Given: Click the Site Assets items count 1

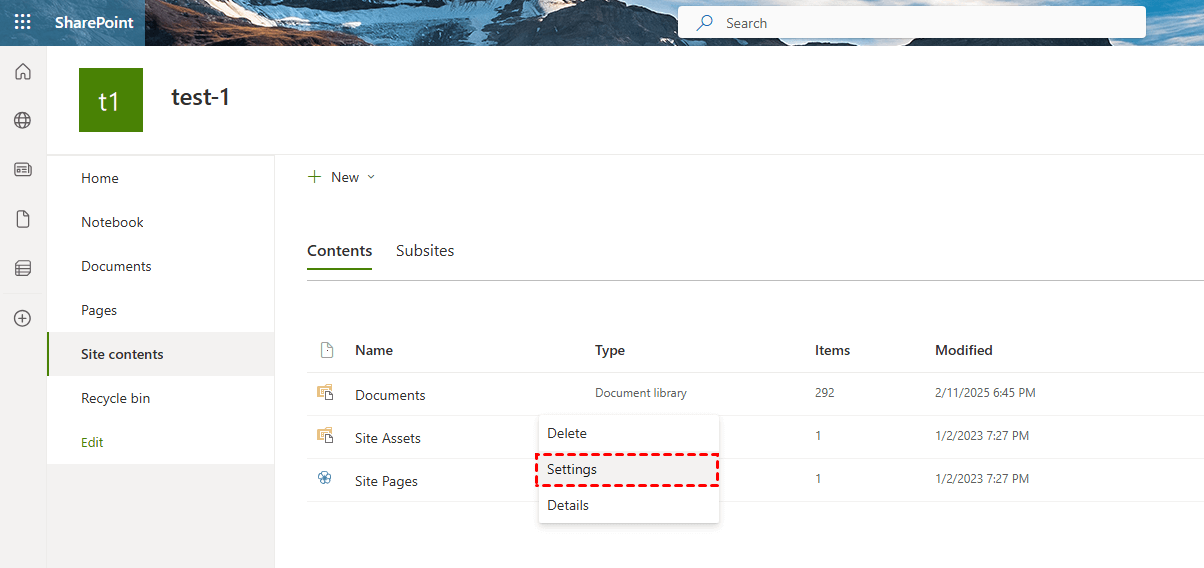Looking at the screenshot, I should pyautogui.click(x=818, y=436).
